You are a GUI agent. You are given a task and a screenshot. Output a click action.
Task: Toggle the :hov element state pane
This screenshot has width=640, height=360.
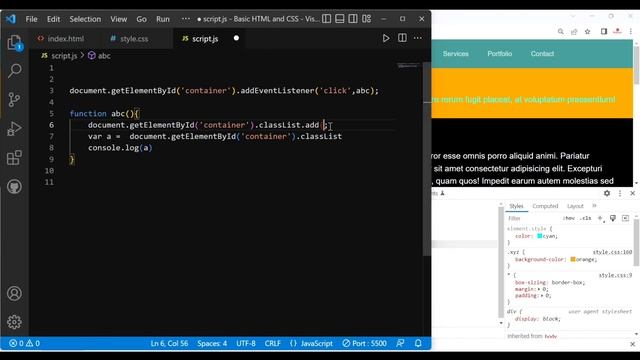[x=569, y=218]
